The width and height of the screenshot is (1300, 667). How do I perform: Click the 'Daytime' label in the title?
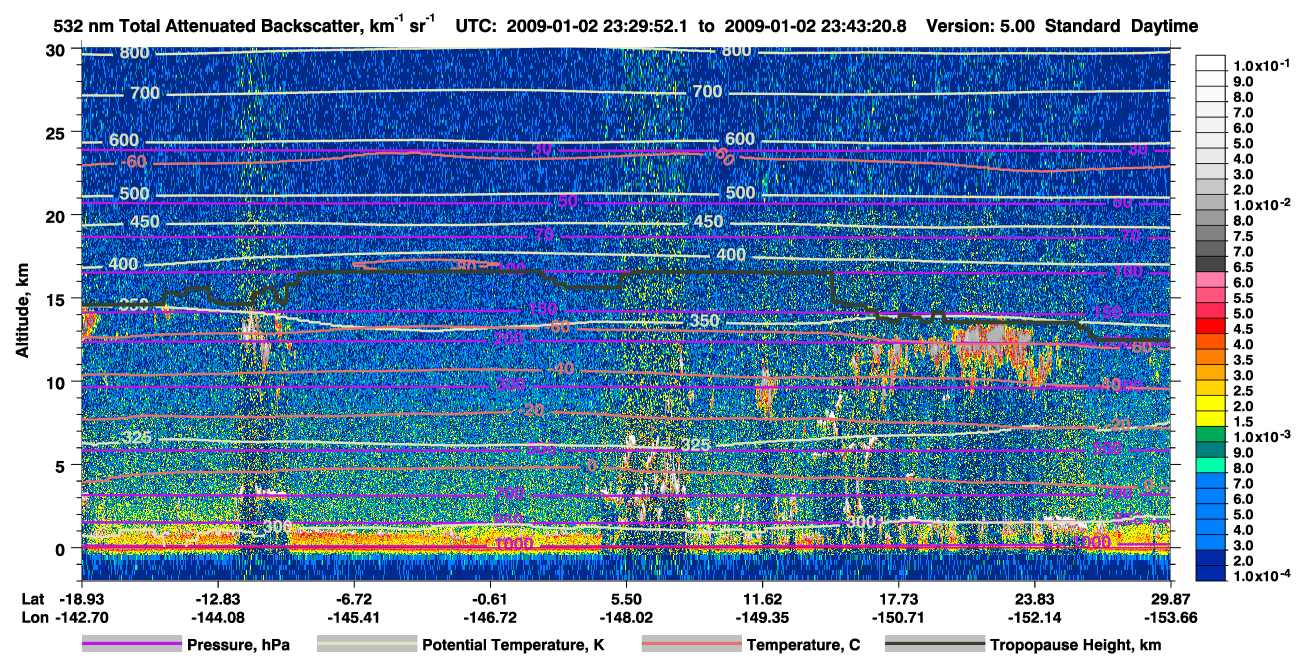click(x=1164, y=26)
